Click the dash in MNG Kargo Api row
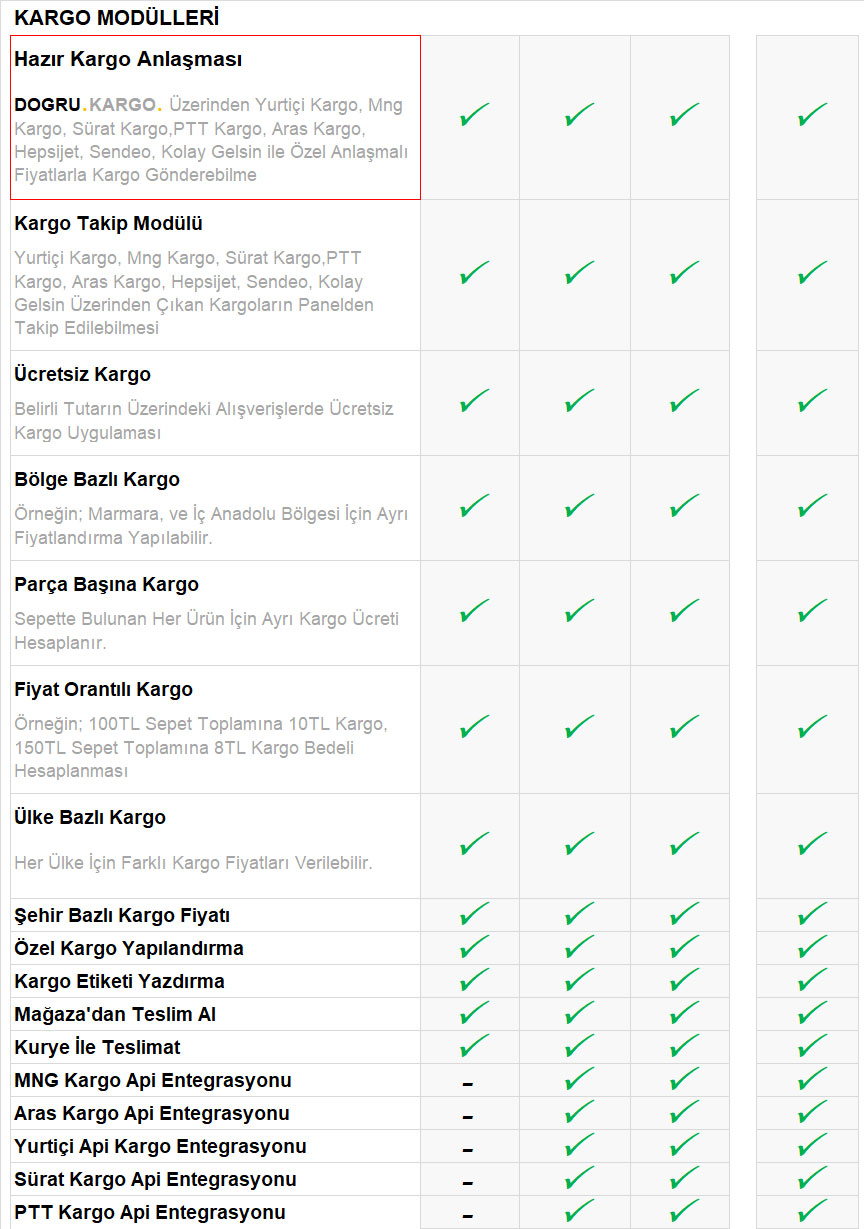 (467, 1084)
